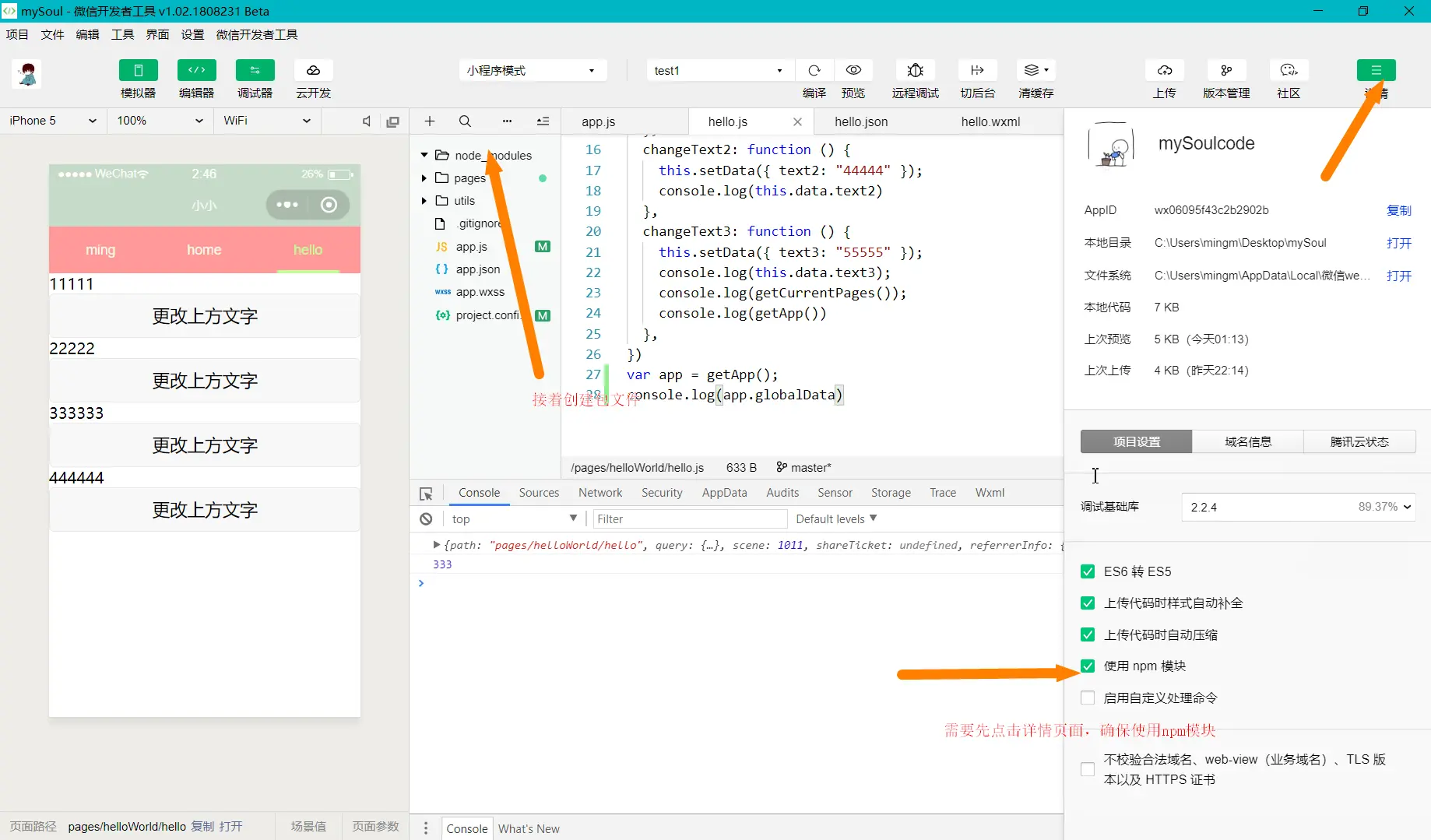Expand the utils folder

(x=424, y=201)
